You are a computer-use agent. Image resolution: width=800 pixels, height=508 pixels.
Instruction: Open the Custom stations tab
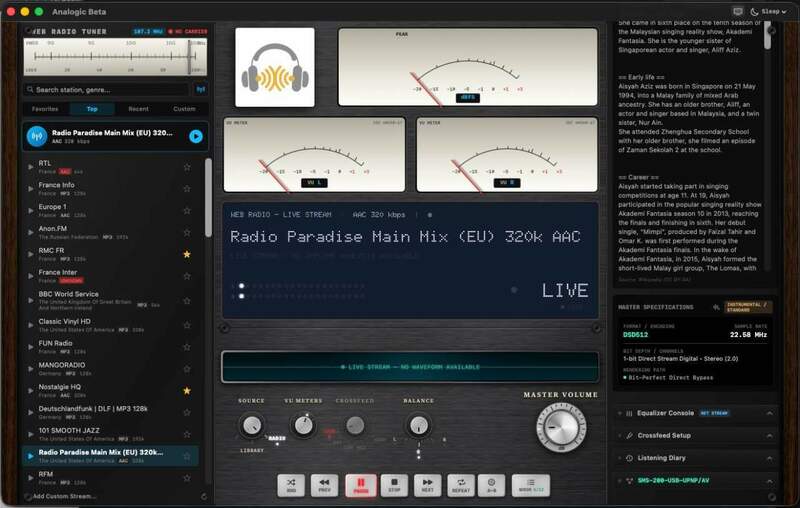coord(184,109)
